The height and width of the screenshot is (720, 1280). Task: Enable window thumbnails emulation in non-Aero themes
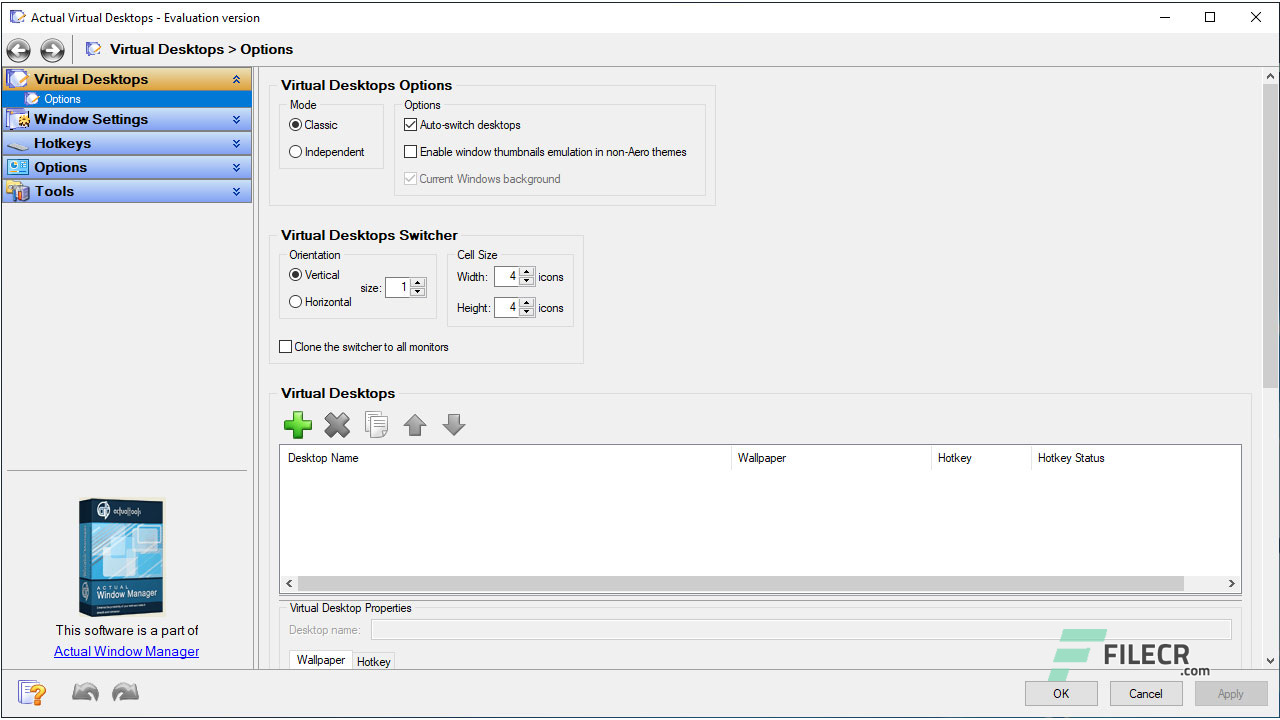tap(410, 152)
